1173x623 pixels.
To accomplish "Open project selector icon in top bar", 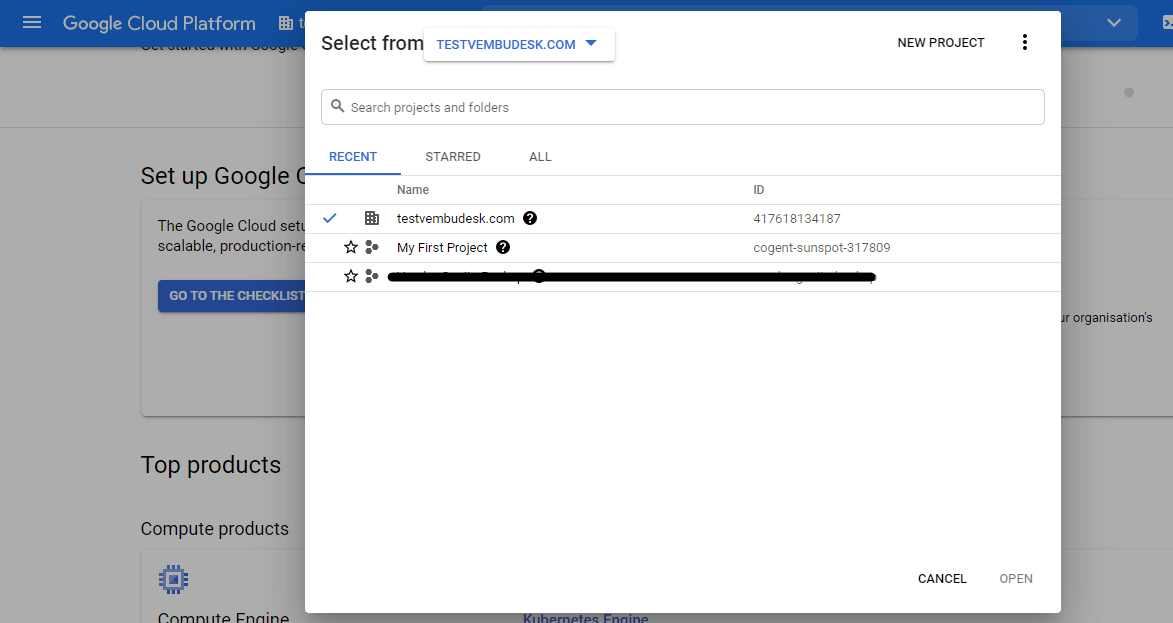I will pyautogui.click(x=285, y=23).
